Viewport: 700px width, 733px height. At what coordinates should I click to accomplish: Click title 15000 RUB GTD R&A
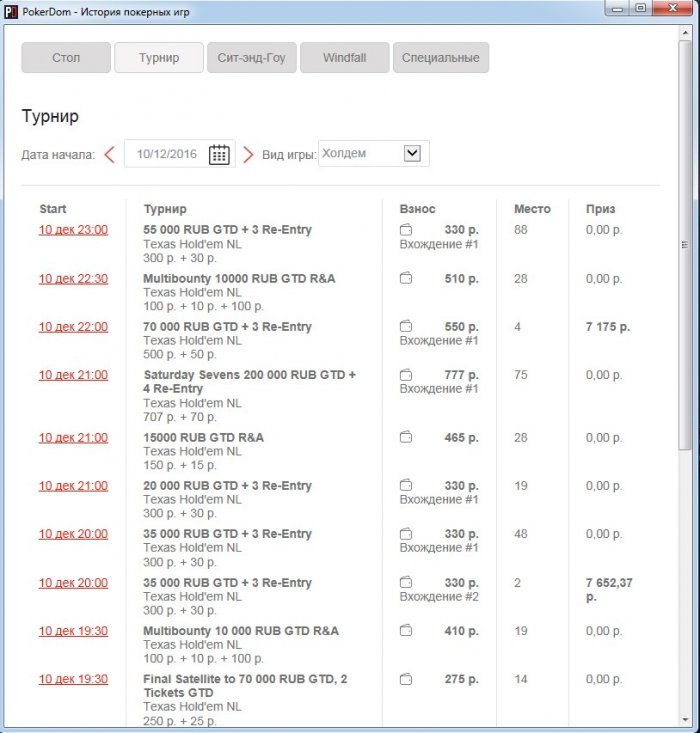tap(203, 438)
